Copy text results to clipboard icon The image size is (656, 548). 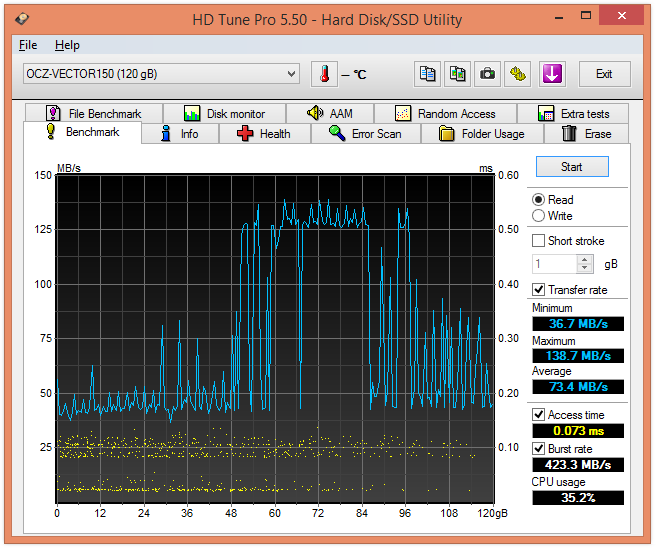(427, 74)
